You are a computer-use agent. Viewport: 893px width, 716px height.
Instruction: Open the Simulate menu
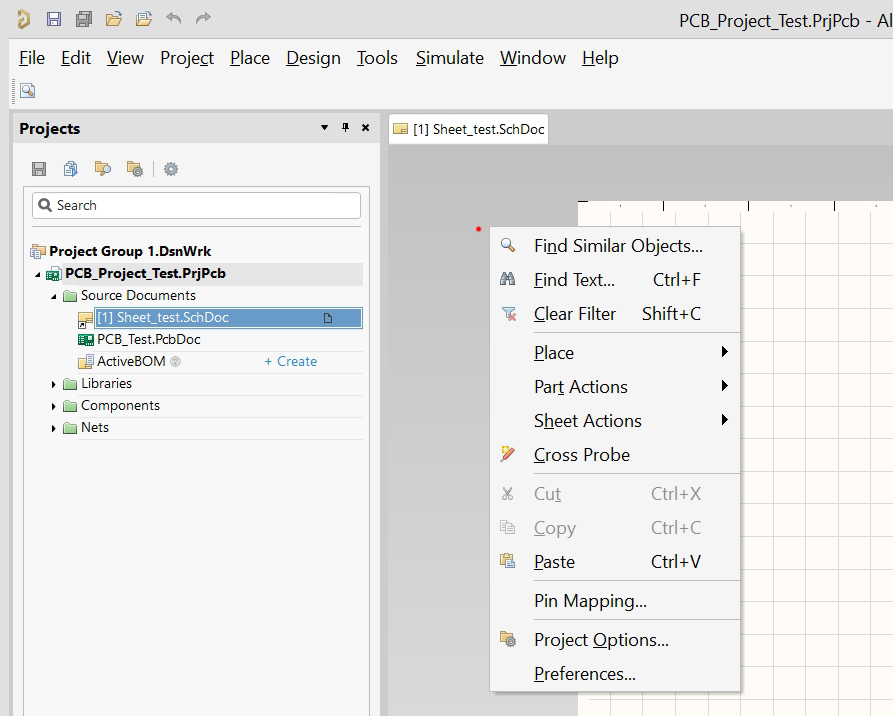[x=449, y=58]
